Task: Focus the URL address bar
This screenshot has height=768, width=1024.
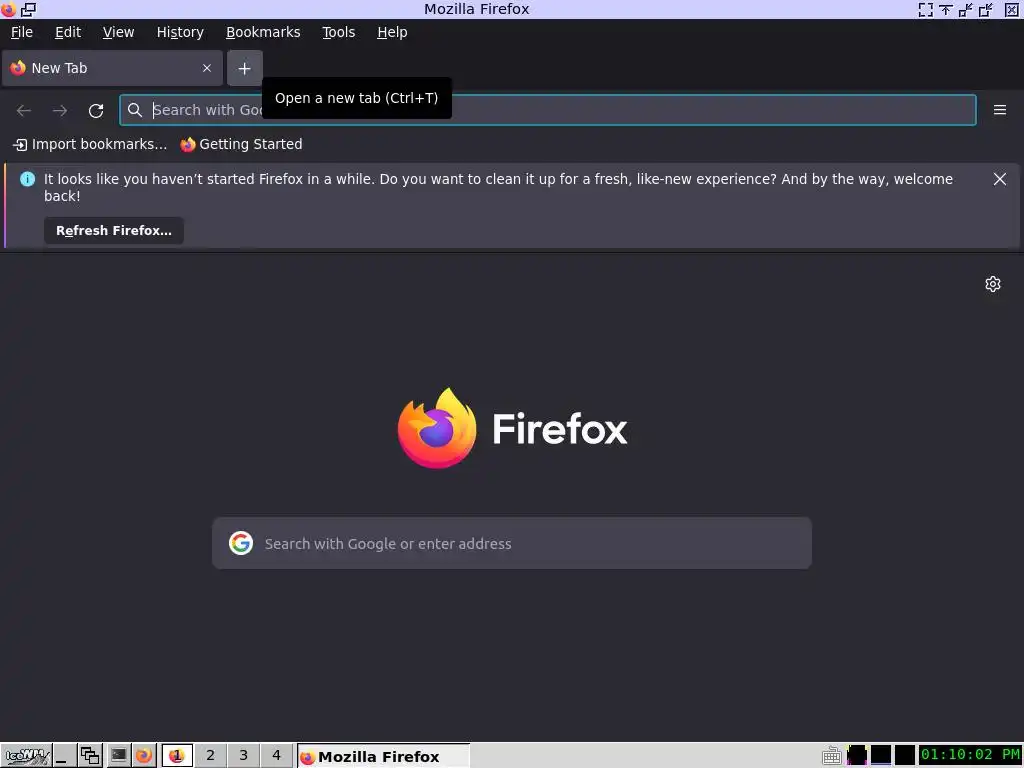Action: click(x=548, y=110)
